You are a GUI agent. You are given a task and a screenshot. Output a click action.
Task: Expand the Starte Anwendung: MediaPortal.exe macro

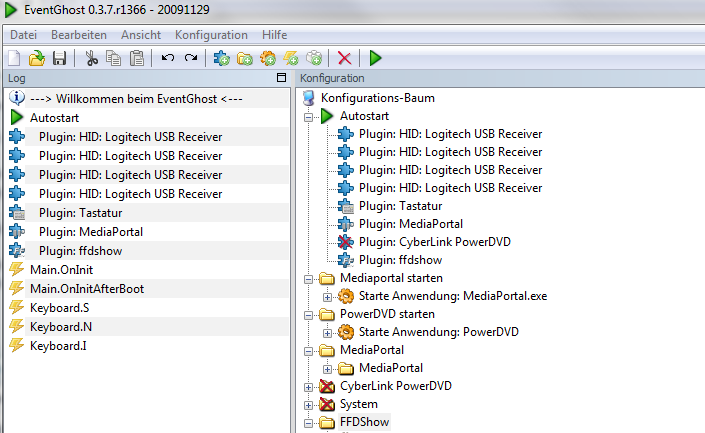tap(327, 297)
